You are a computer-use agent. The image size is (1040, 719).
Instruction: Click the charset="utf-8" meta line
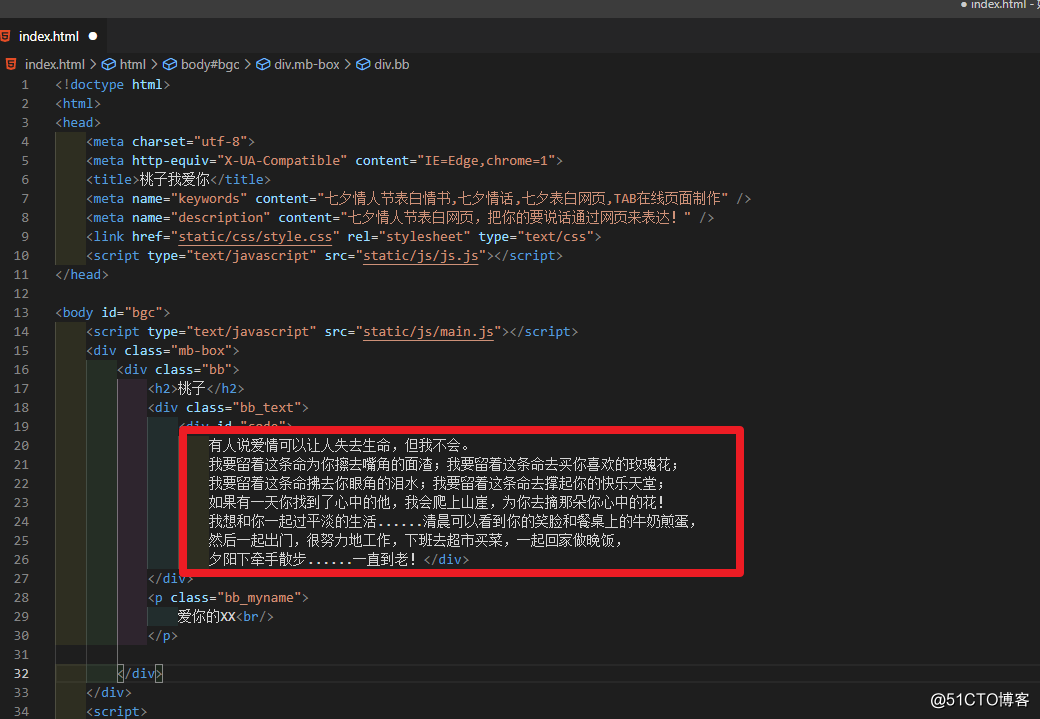[170, 142]
